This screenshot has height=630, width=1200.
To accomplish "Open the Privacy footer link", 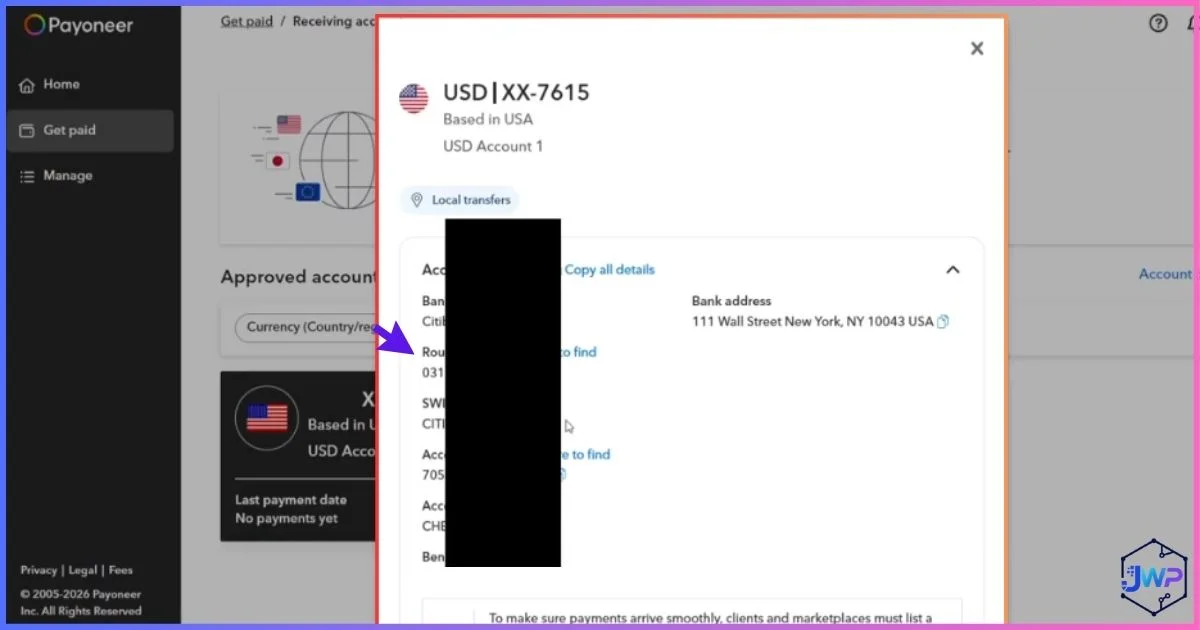I will 38,570.
